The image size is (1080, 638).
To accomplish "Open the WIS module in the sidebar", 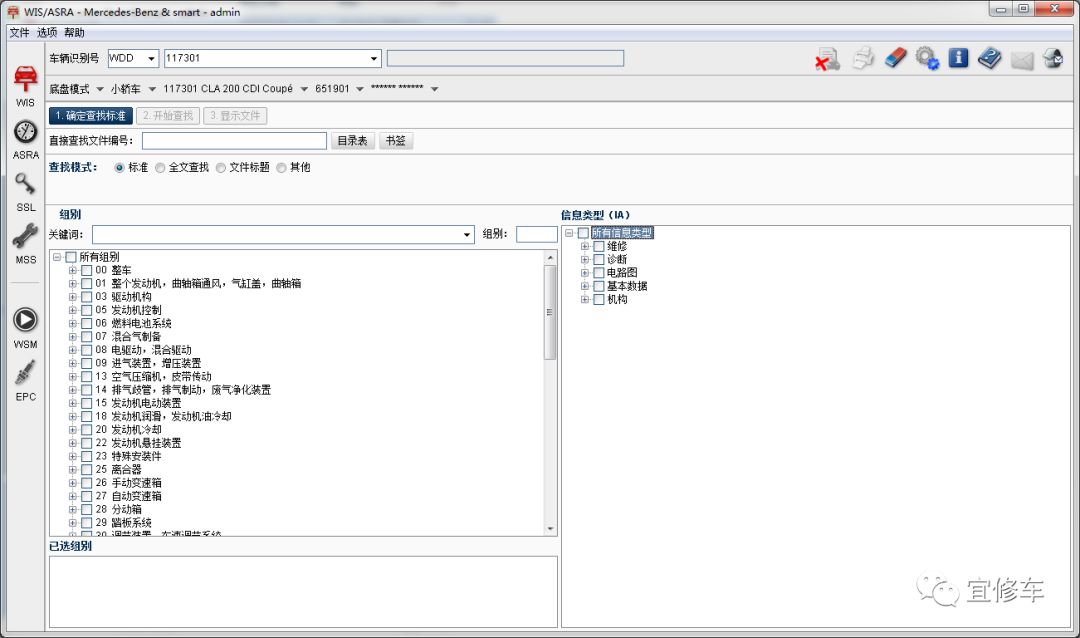I will tap(25, 86).
